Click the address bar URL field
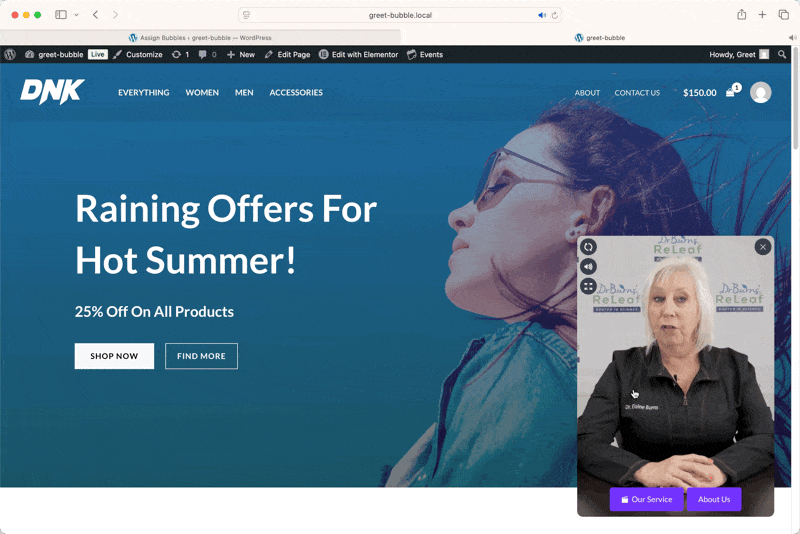Image resolution: width=800 pixels, height=534 pixels. click(x=400, y=15)
